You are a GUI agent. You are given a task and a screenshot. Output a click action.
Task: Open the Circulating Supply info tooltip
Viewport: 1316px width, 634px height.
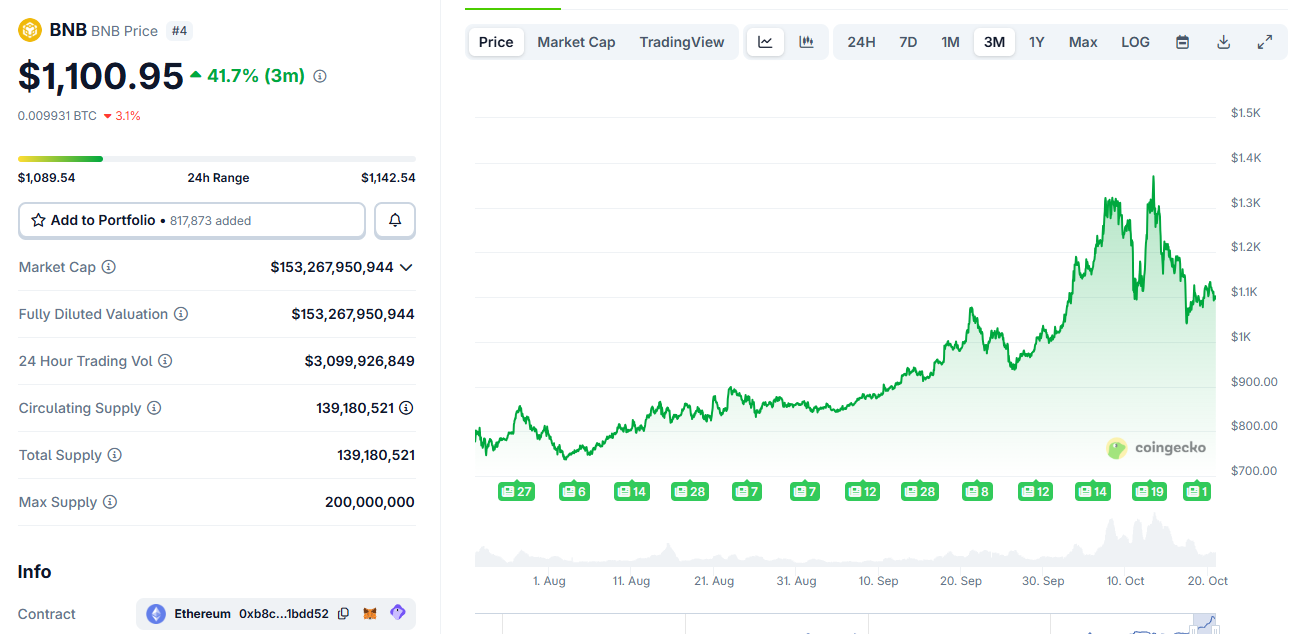click(x=154, y=407)
